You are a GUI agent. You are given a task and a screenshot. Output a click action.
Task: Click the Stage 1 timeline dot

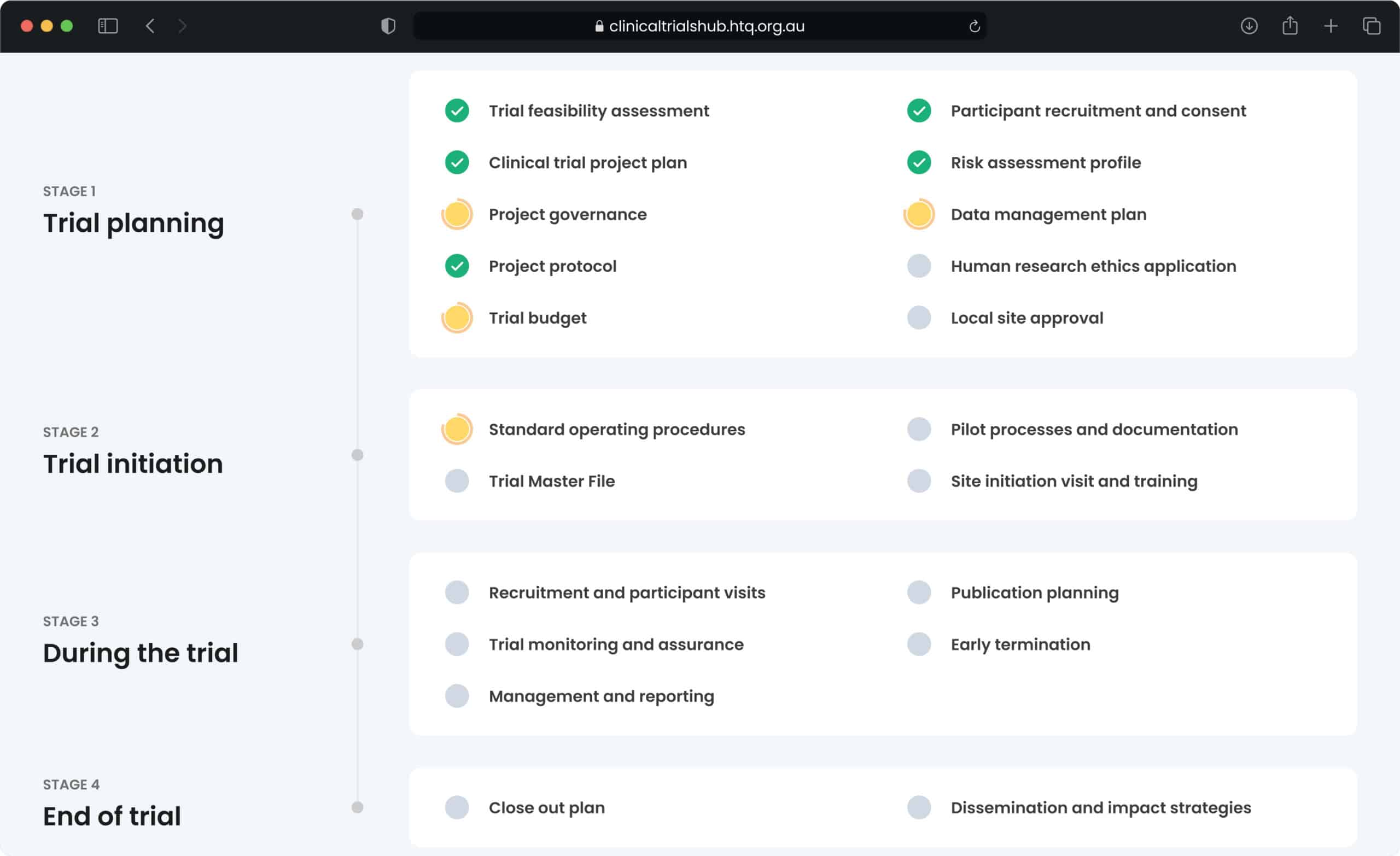pyautogui.click(x=358, y=214)
